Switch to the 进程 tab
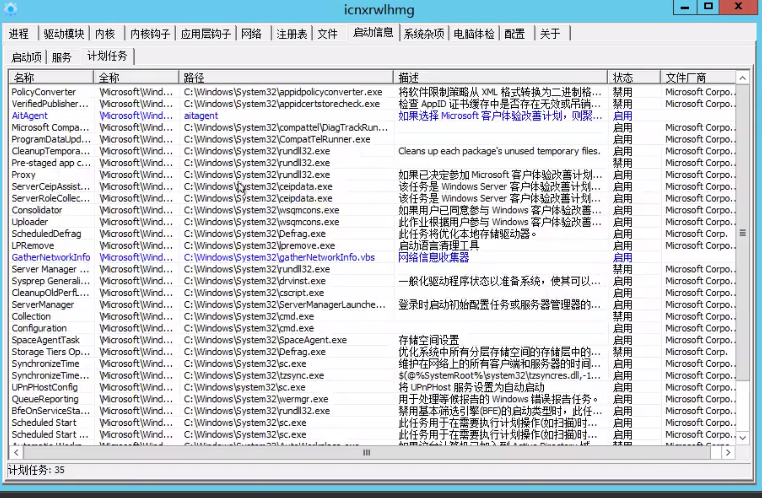This screenshot has height=498, width=762. point(19,33)
